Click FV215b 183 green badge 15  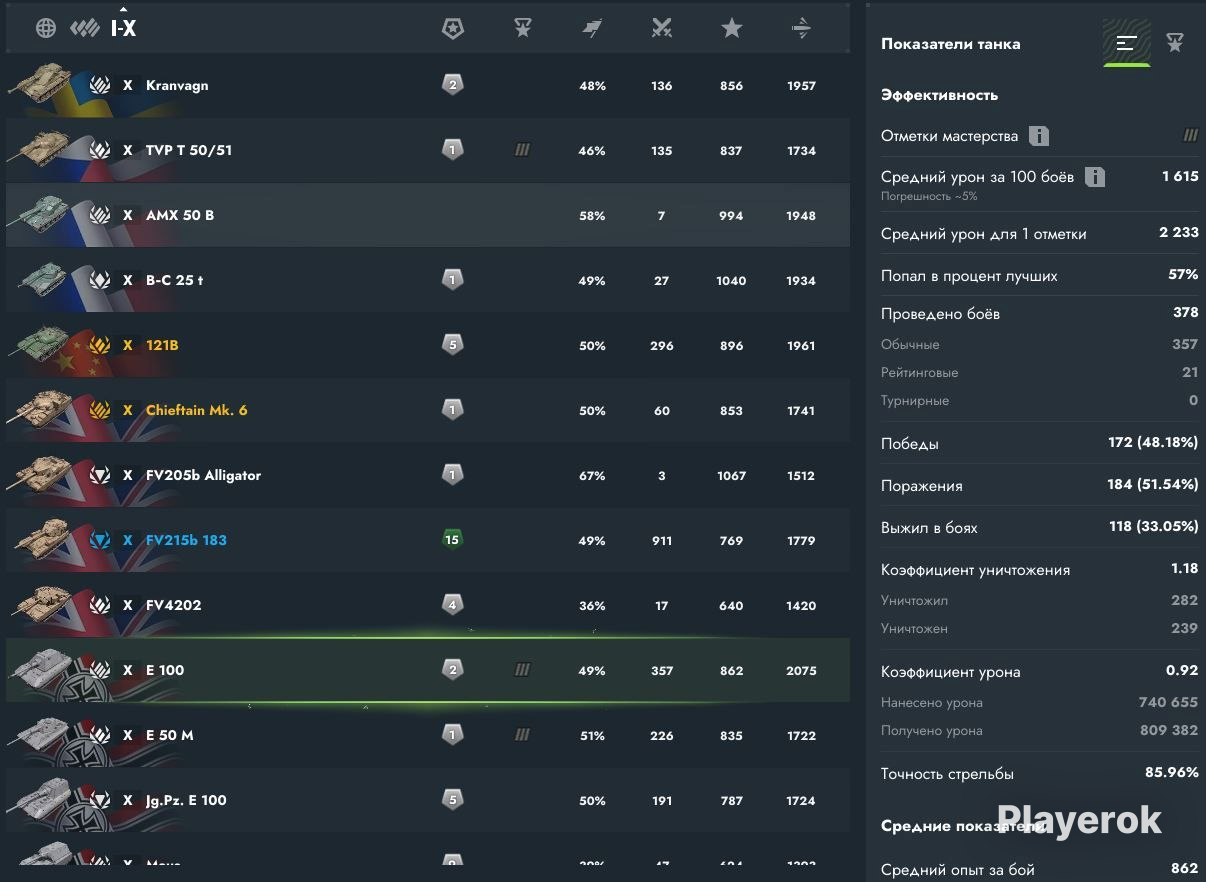(452, 540)
